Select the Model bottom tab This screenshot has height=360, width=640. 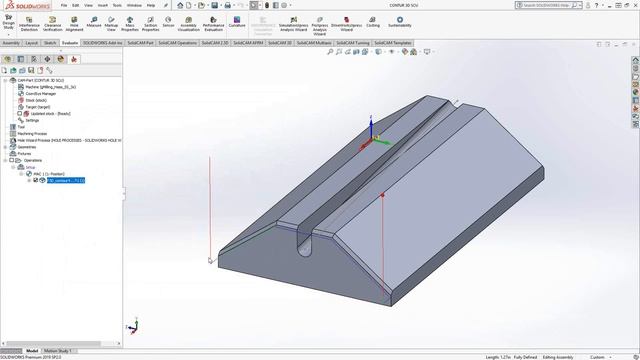click(x=32, y=351)
